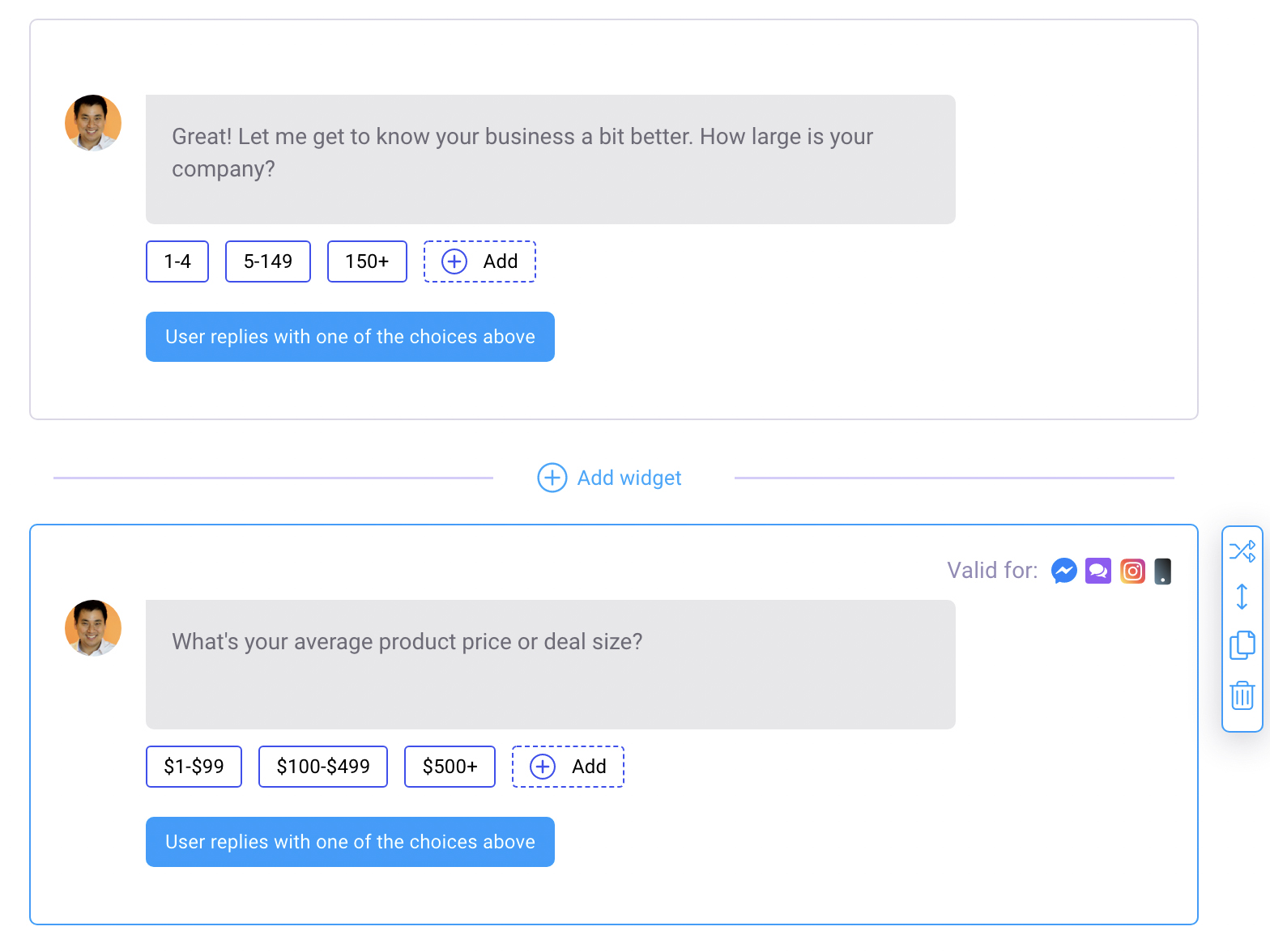
Task: Select the $1-$99 price choice
Action: [194, 767]
